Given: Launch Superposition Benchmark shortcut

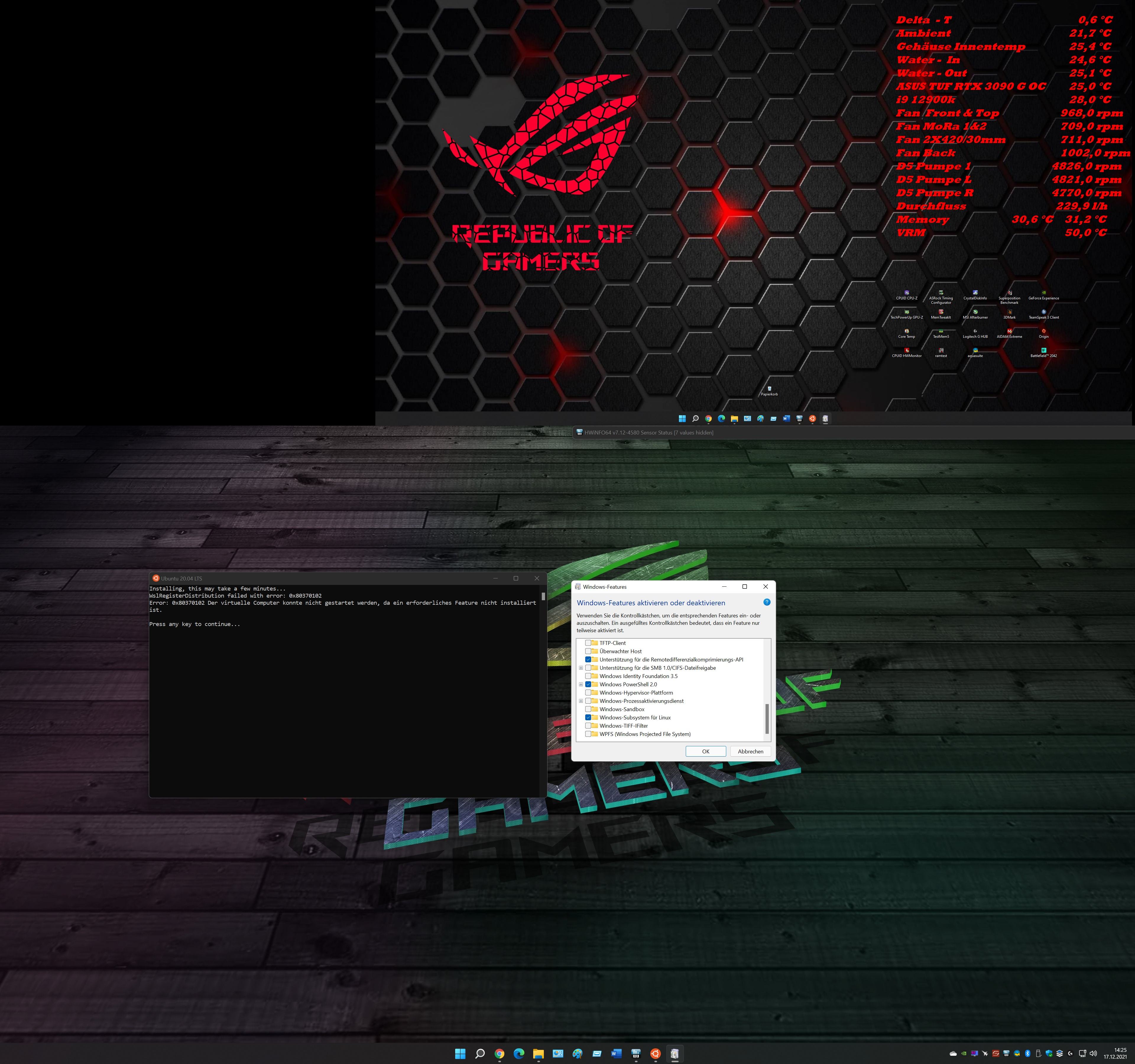Looking at the screenshot, I should click(x=1009, y=297).
